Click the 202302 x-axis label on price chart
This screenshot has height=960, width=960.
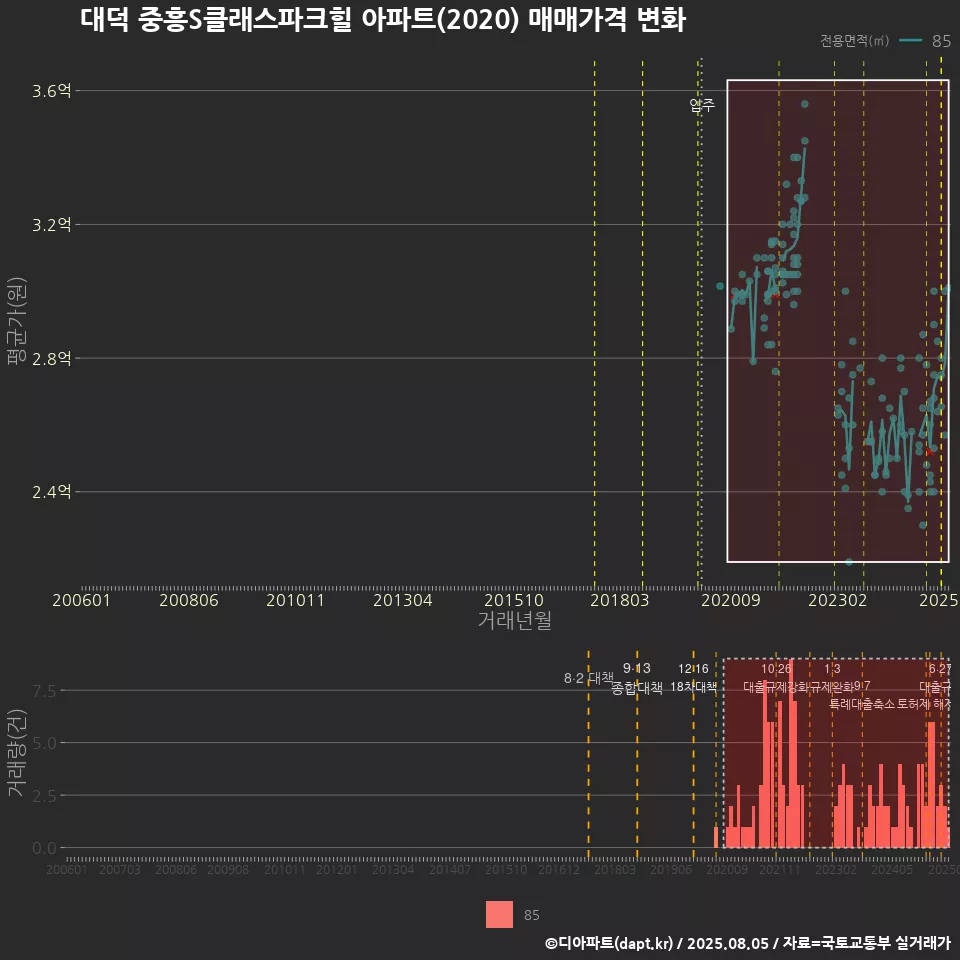(838, 600)
